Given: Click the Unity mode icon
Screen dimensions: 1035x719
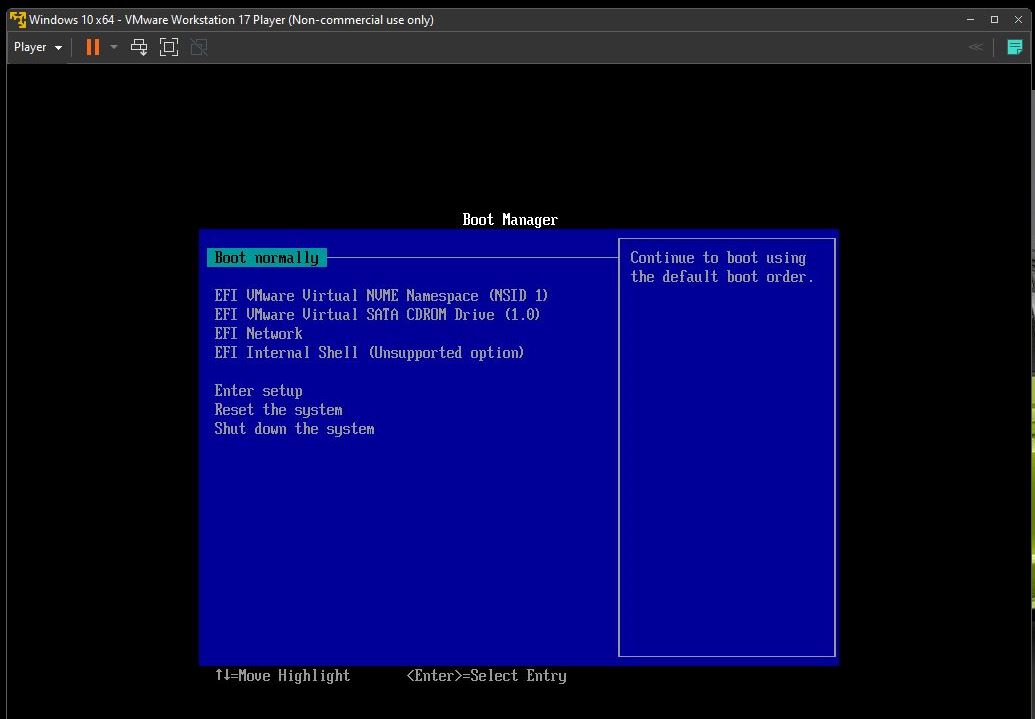Looking at the screenshot, I should (x=199, y=47).
